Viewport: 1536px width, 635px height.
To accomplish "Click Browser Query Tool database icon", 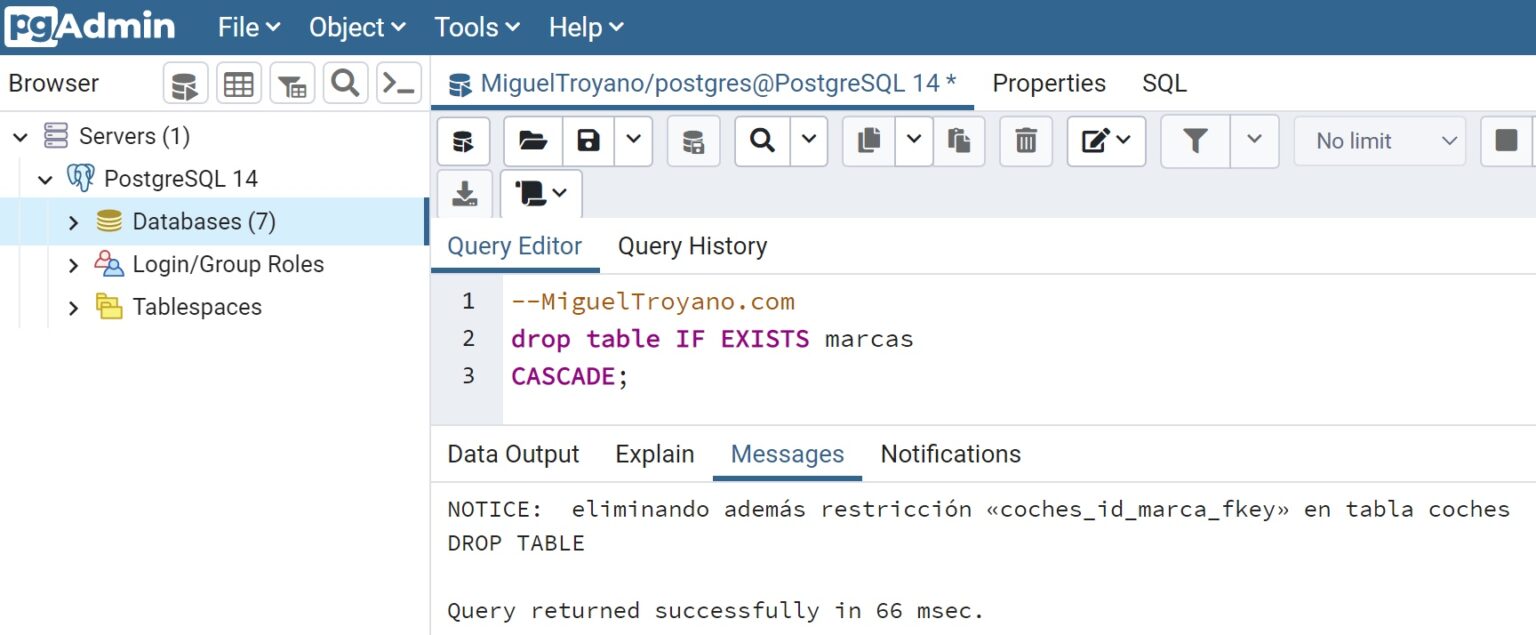I will coord(185,84).
